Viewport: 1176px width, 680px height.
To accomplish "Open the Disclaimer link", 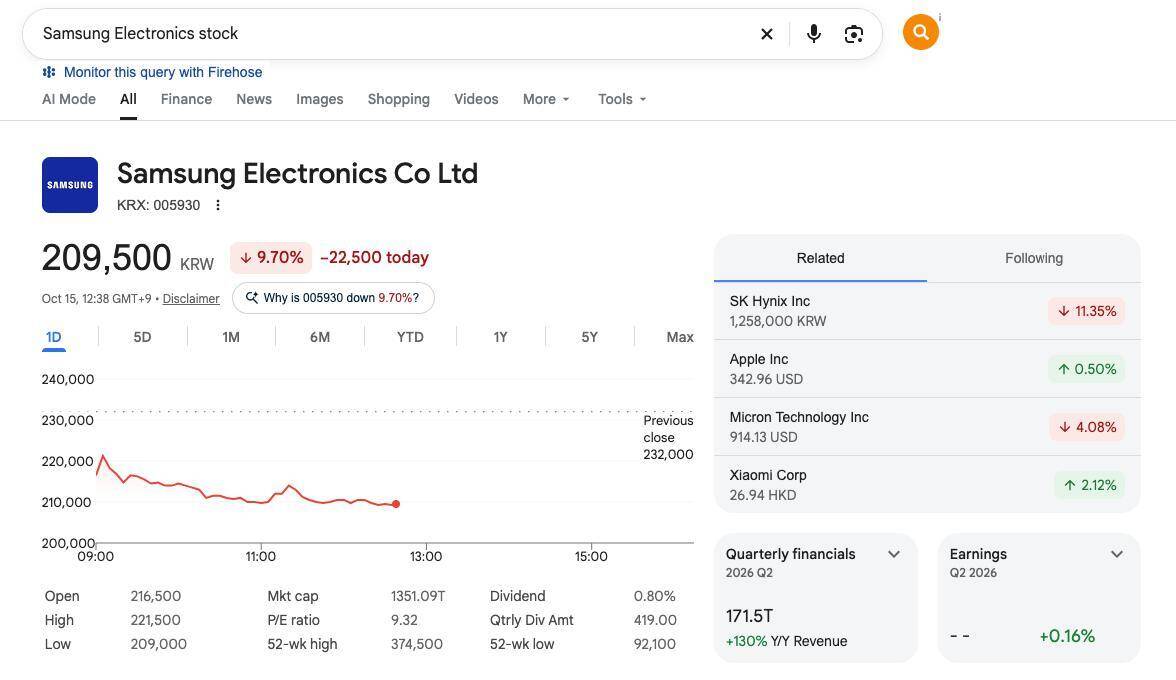I will pyautogui.click(x=191, y=298).
